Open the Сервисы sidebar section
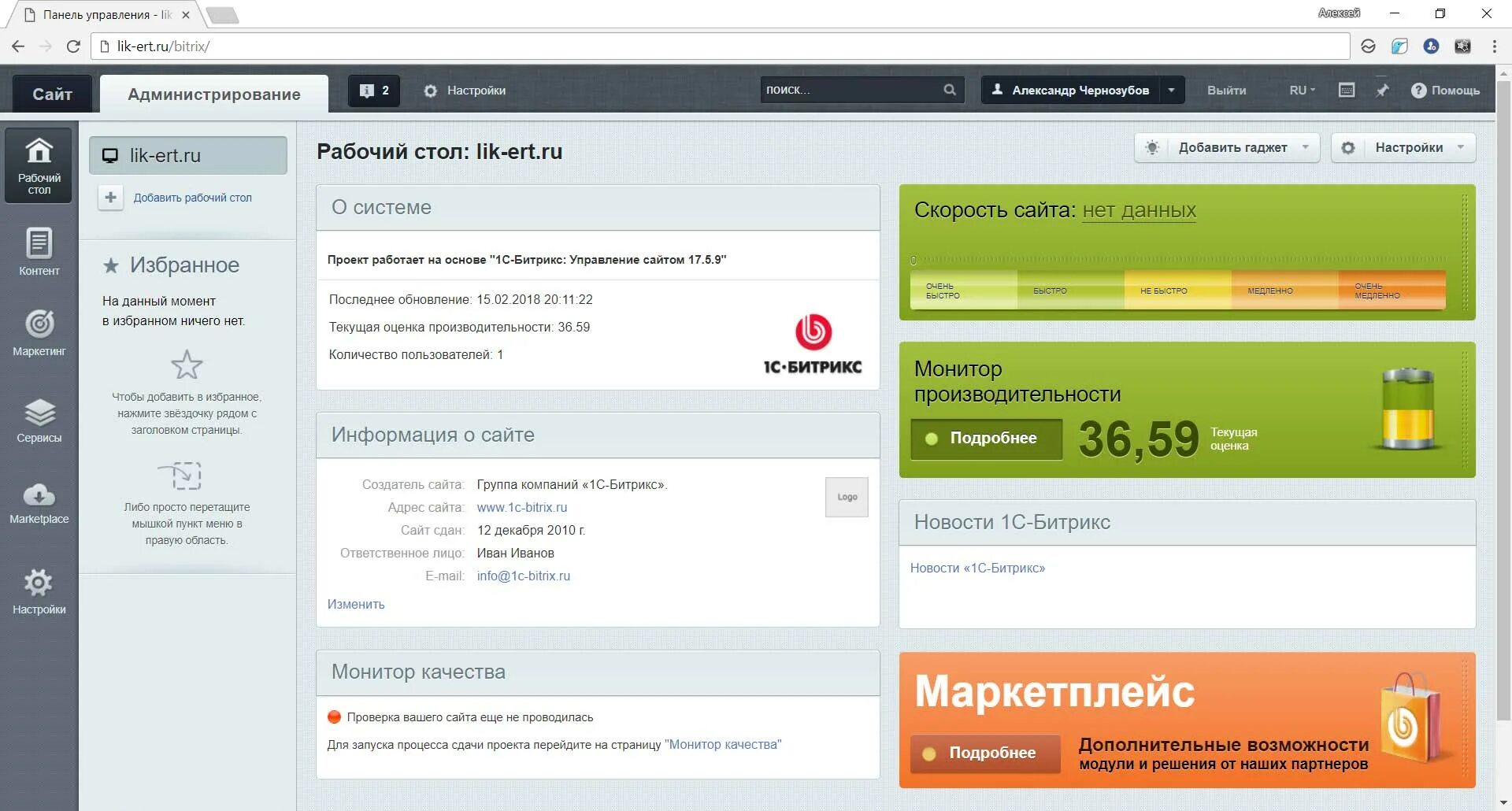 (39, 420)
